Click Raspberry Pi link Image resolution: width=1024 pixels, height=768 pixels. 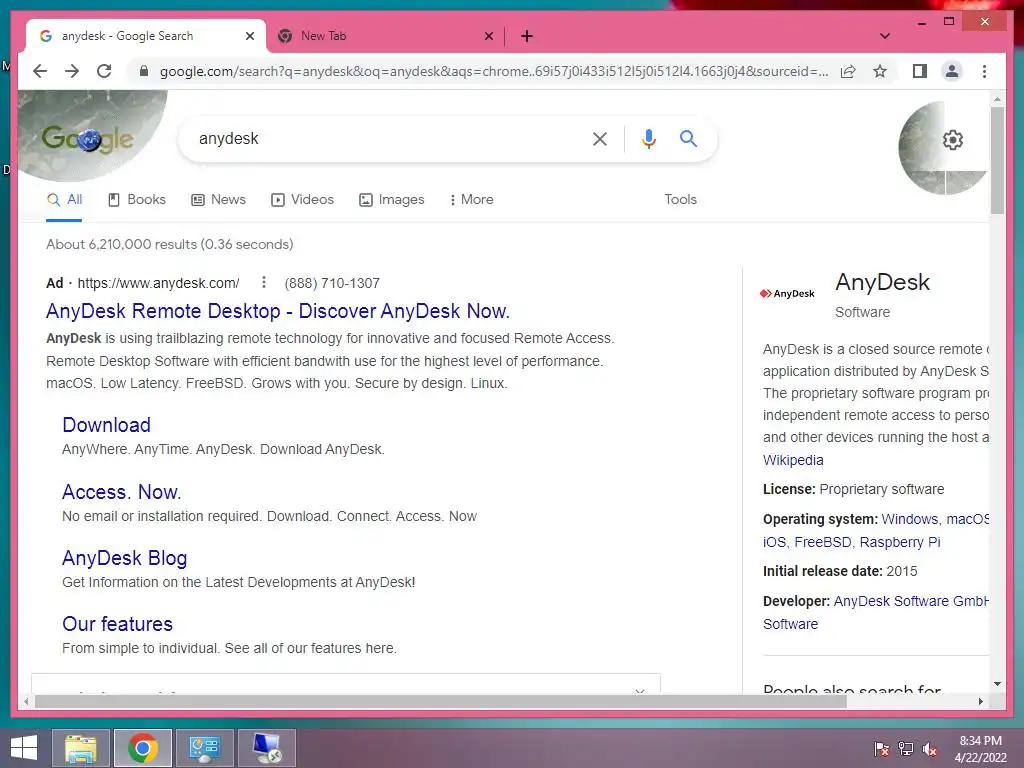(900, 542)
